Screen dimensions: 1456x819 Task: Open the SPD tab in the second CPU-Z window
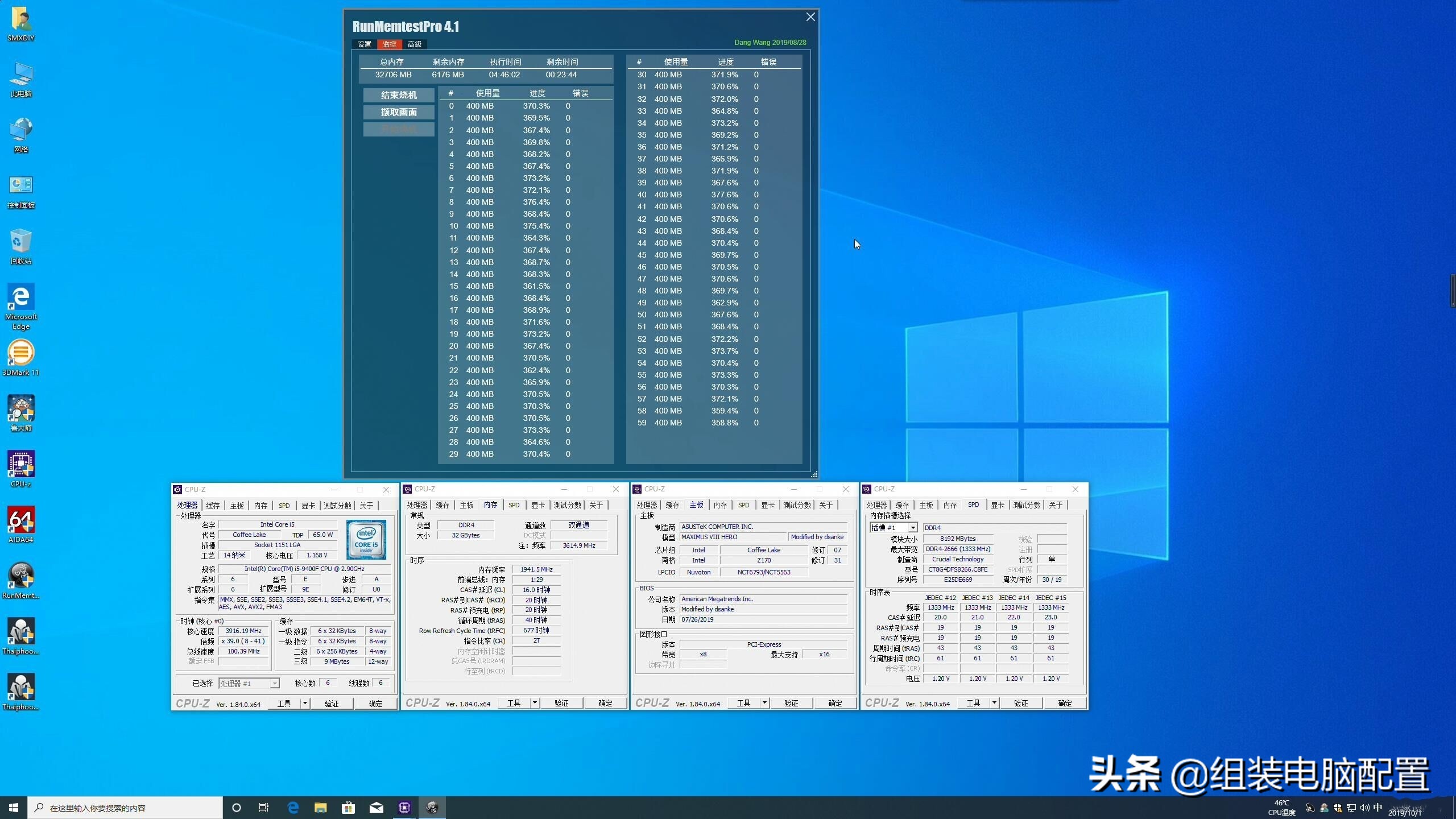(514, 504)
